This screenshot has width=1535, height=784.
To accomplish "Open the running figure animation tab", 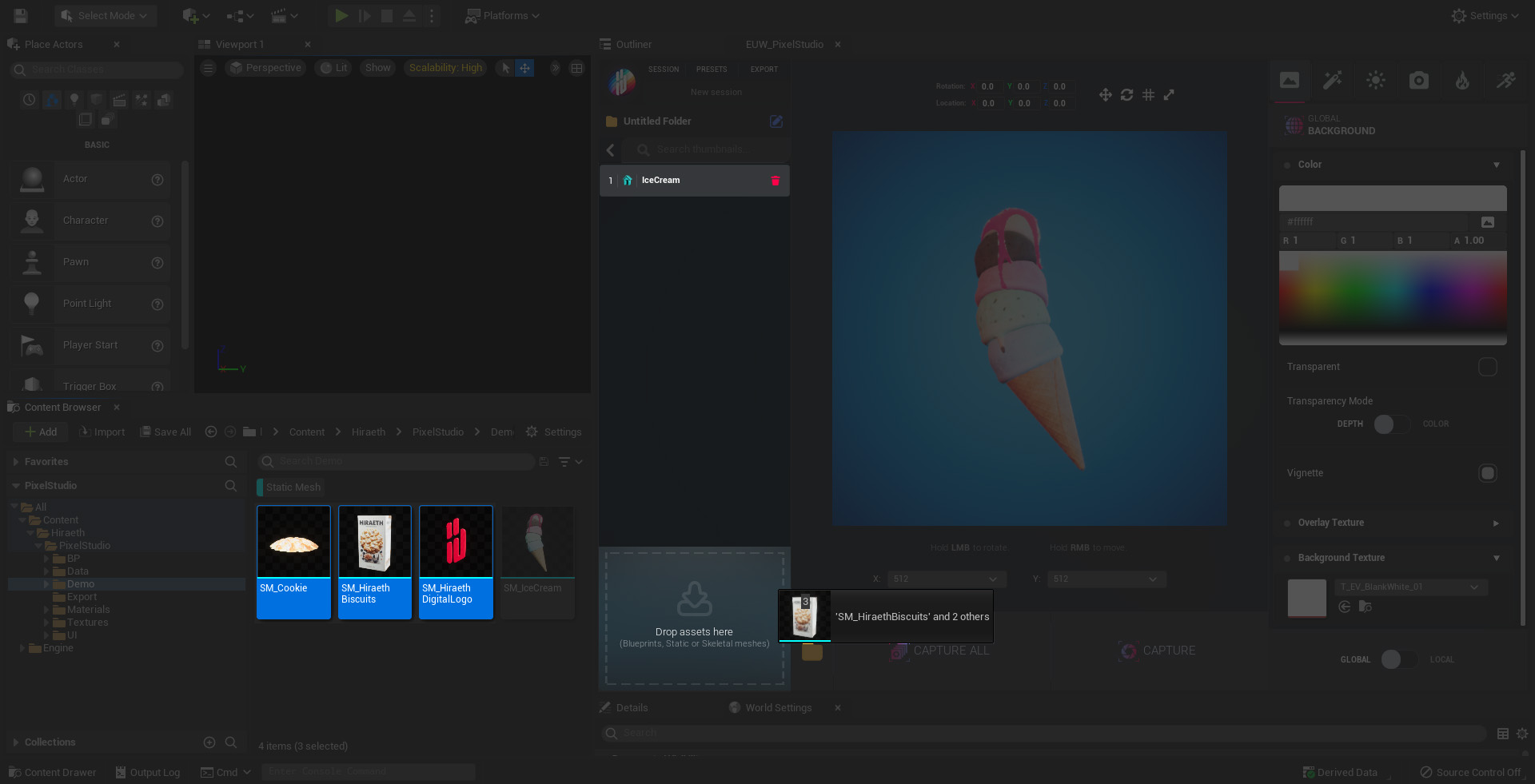I will (1505, 80).
